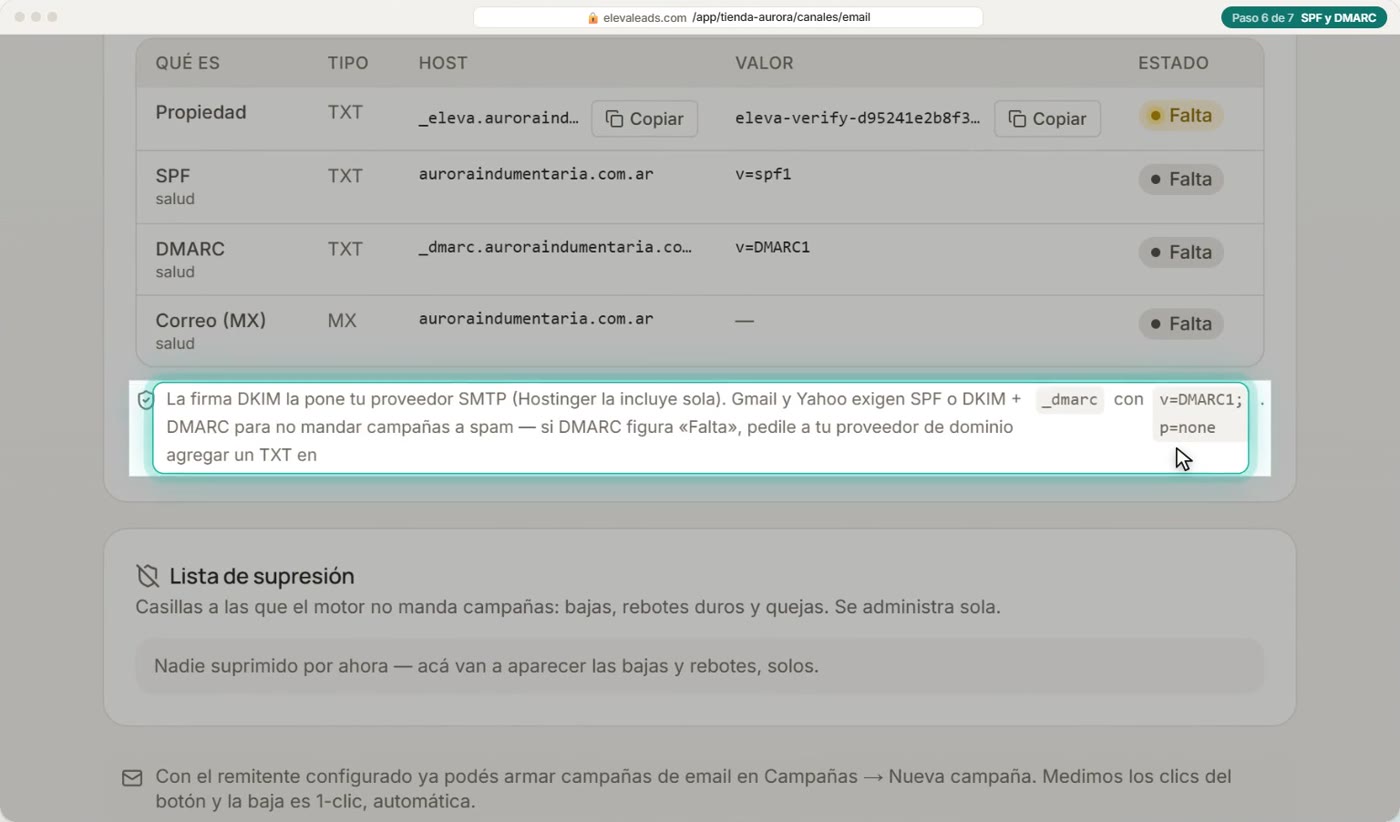
Task: Copy the eleva-verify value
Action: coord(1047,118)
